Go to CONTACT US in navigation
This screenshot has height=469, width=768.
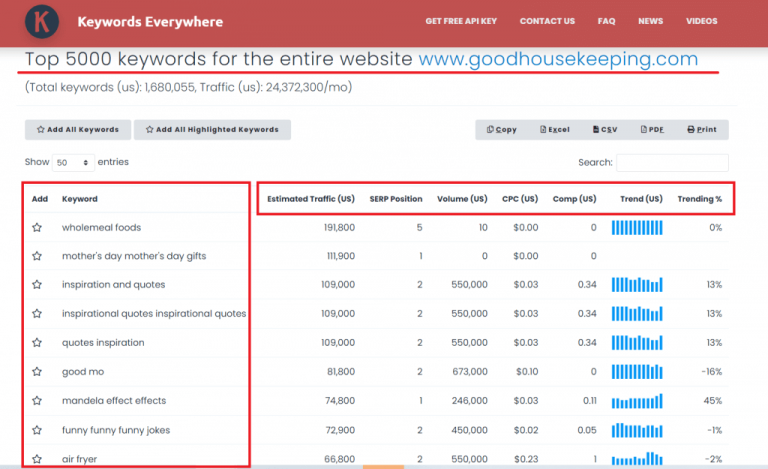coord(547,21)
